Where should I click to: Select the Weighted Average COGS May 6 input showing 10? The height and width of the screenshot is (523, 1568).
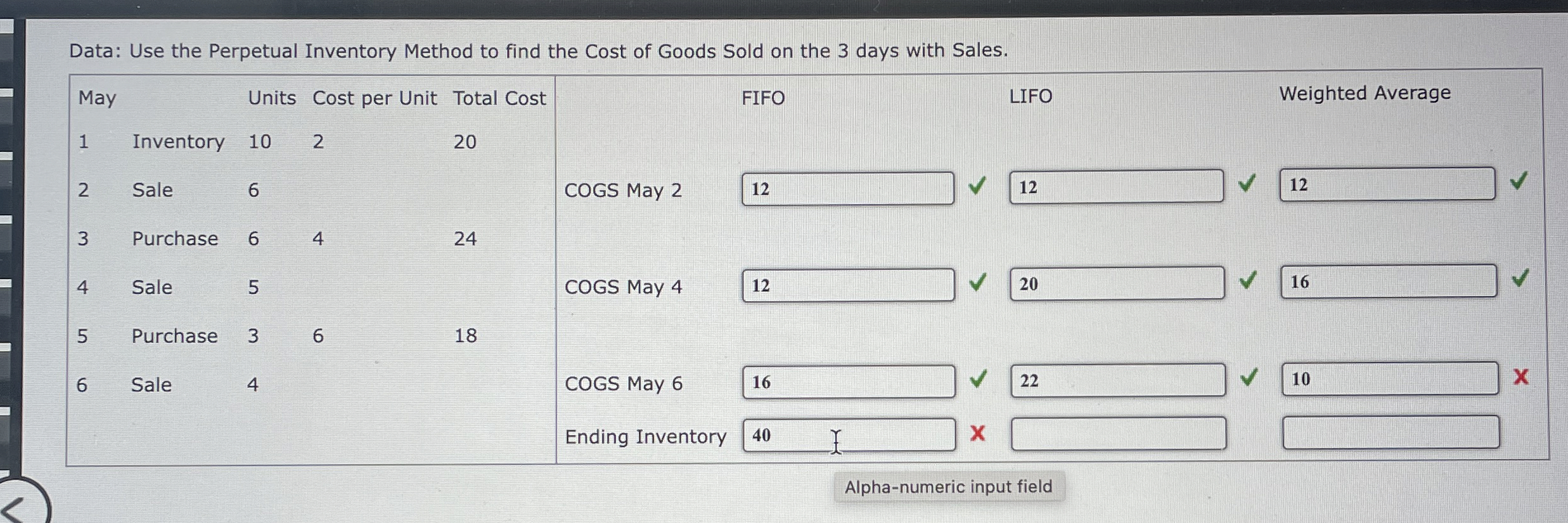pyautogui.click(x=1391, y=378)
